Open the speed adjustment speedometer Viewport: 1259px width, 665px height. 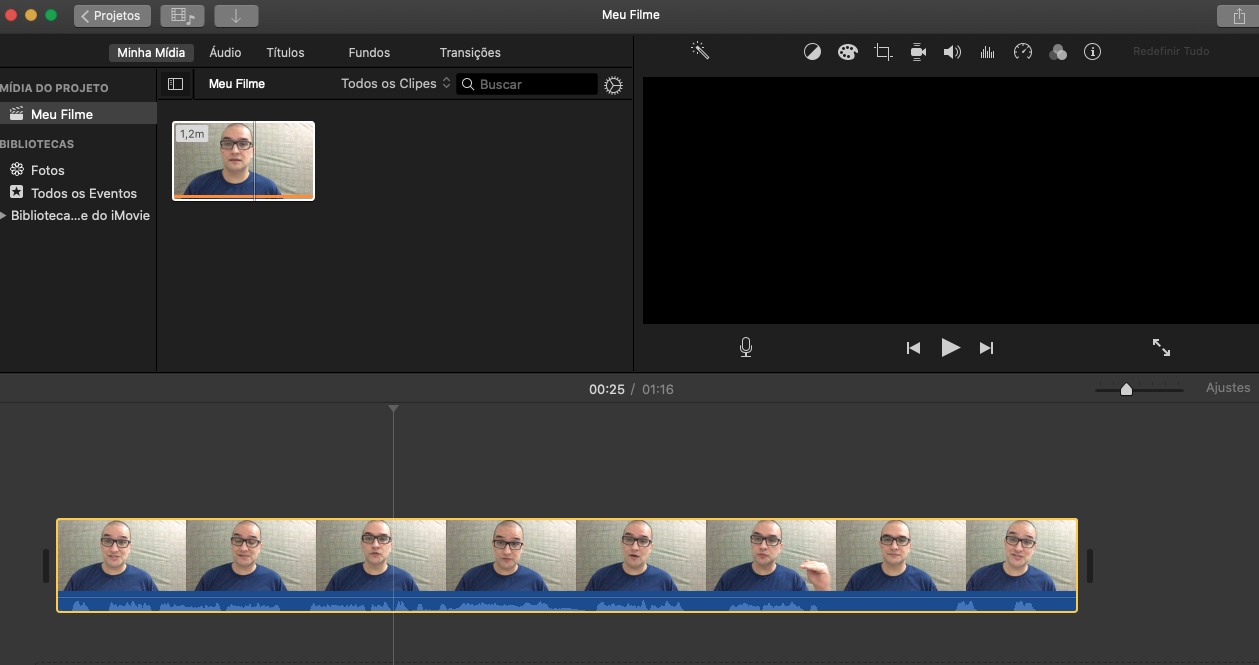tap(1022, 52)
